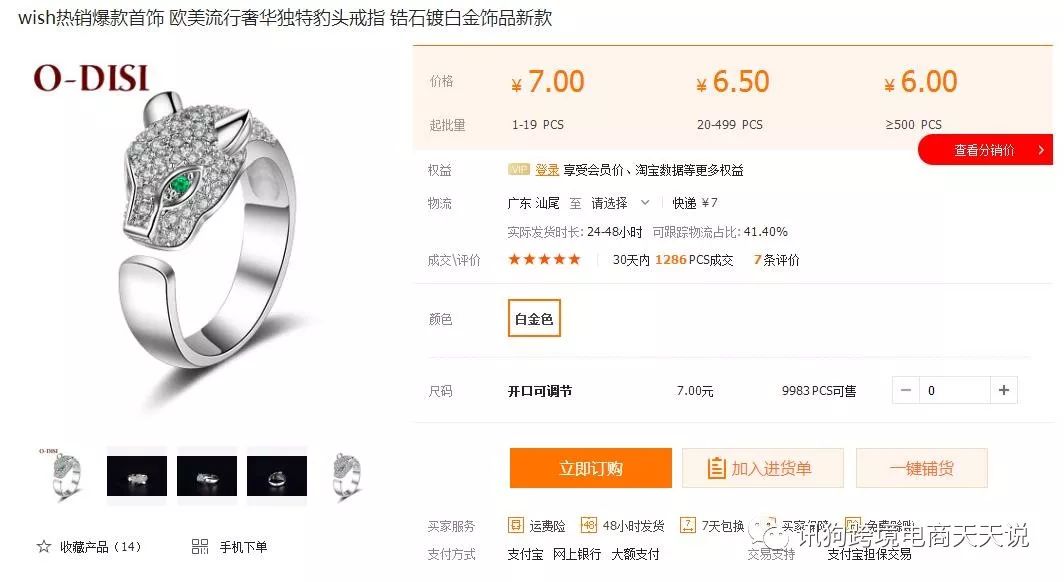
Task: Open the 请选择 destination dropdown
Action: [x=620, y=203]
